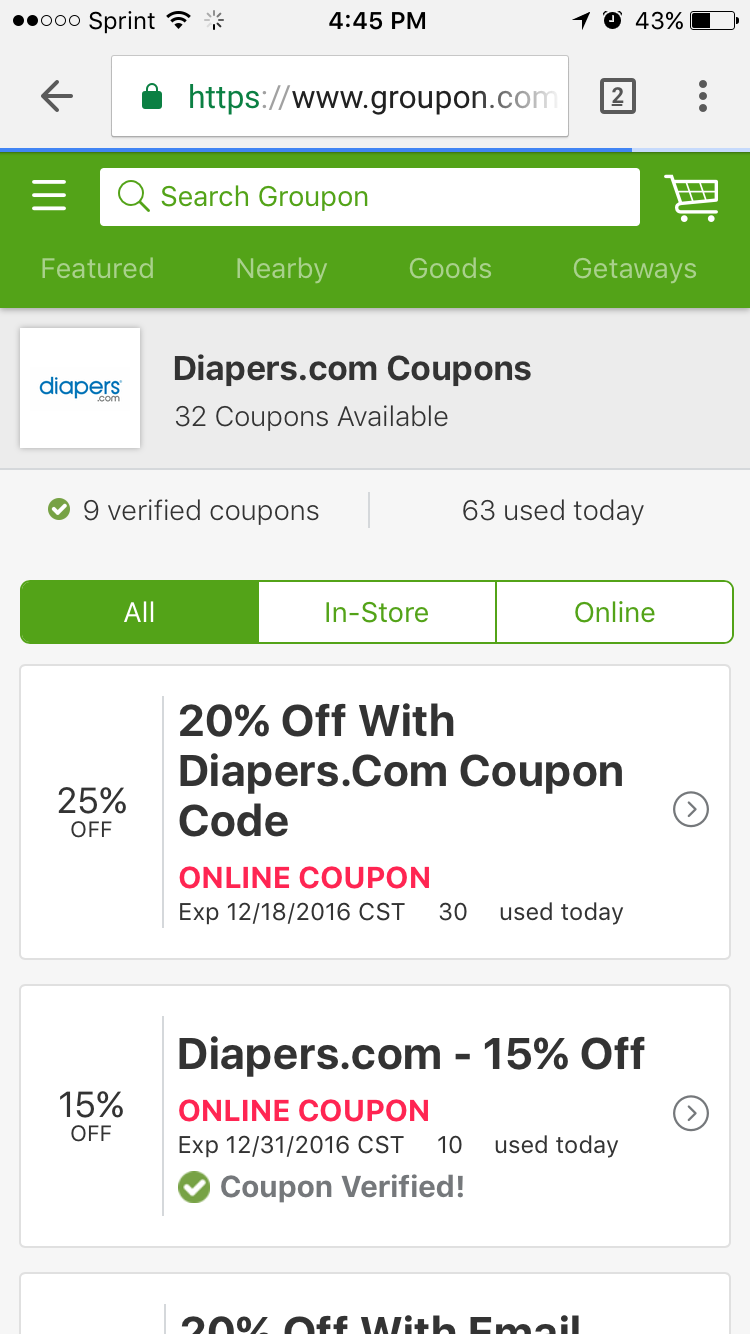The width and height of the screenshot is (750, 1334).
Task: Select the In-Store coupons filter
Action: click(x=377, y=612)
